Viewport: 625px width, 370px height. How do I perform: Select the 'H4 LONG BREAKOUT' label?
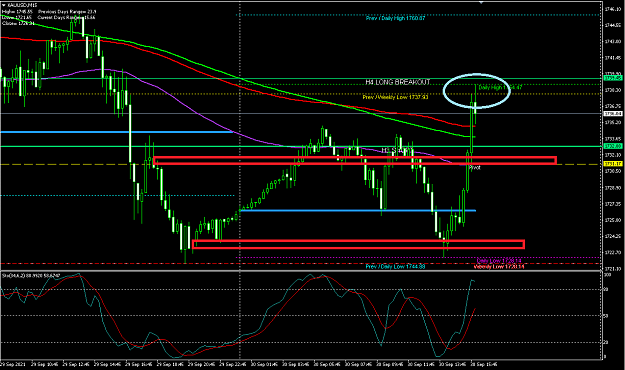[397, 82]
